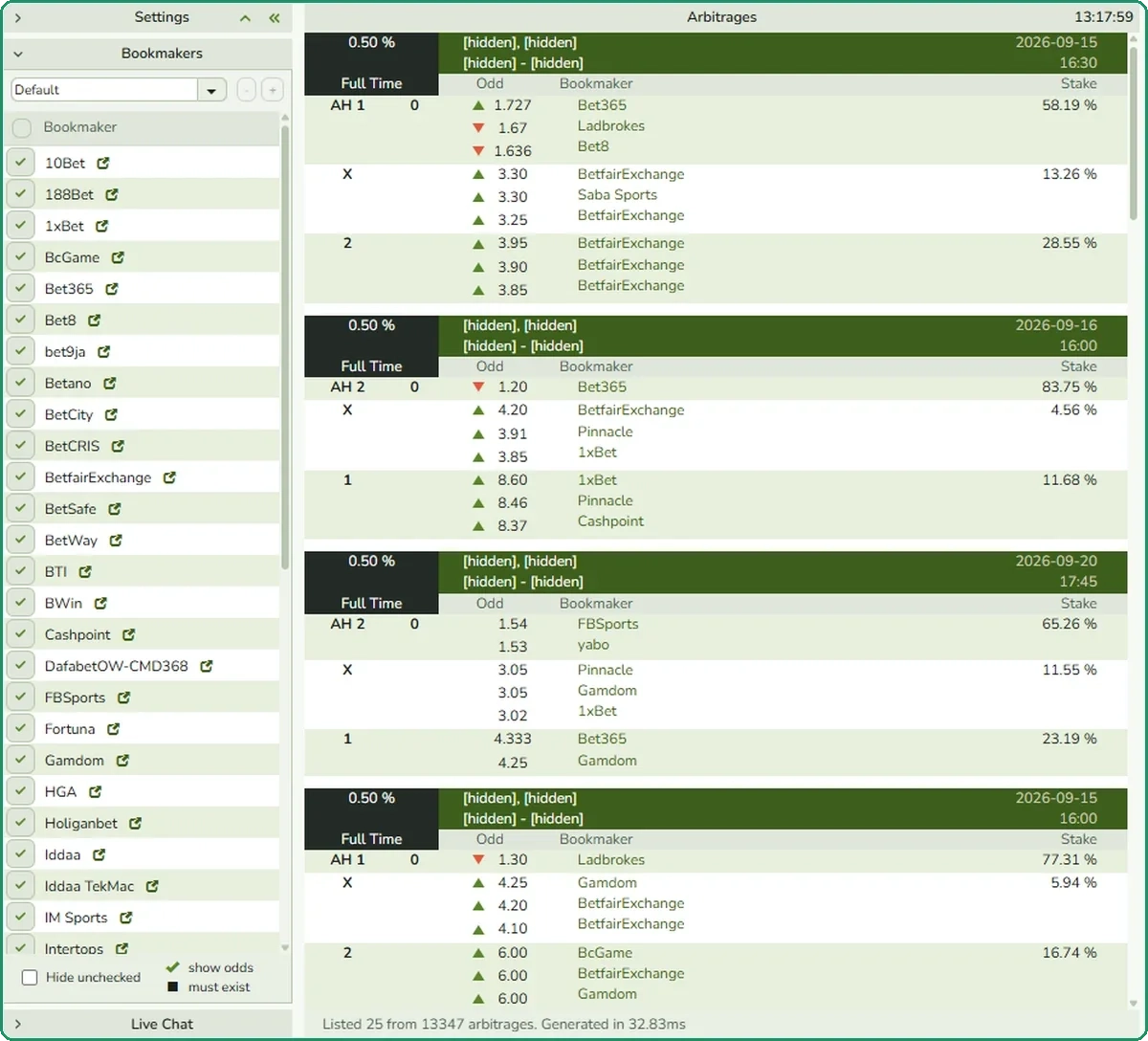
Task: Open external link icon beside BTI
Action: [85, 571]
